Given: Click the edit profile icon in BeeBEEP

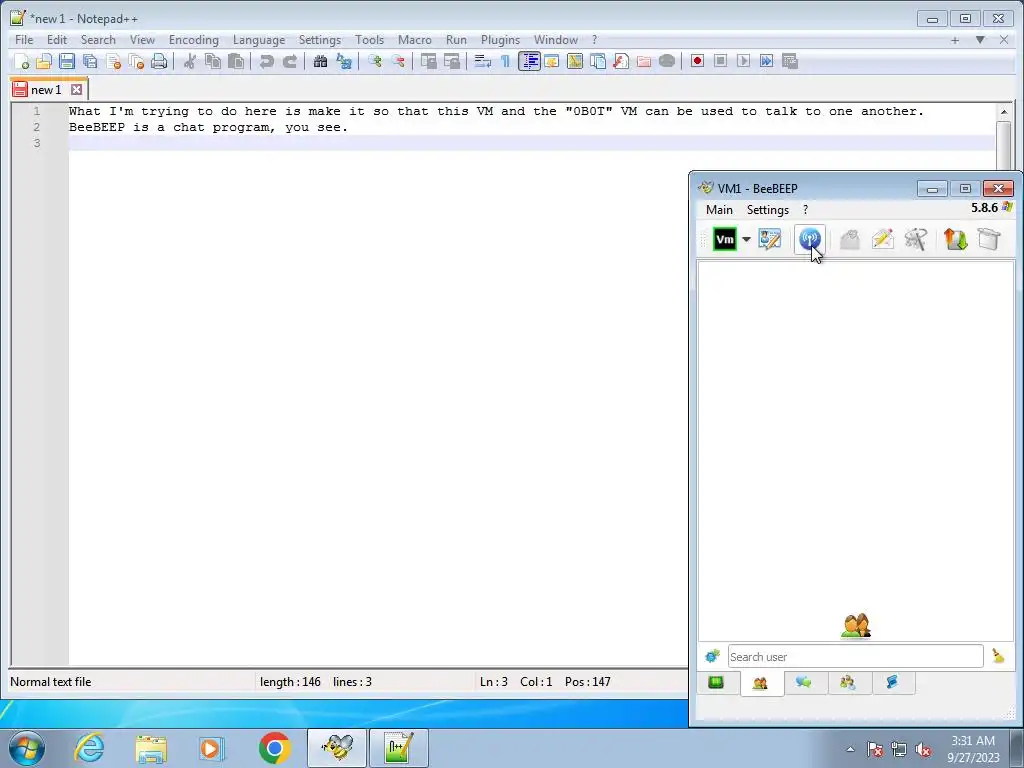Looking at the screenshot, I should pyautogui.click(x=770, y=239).
